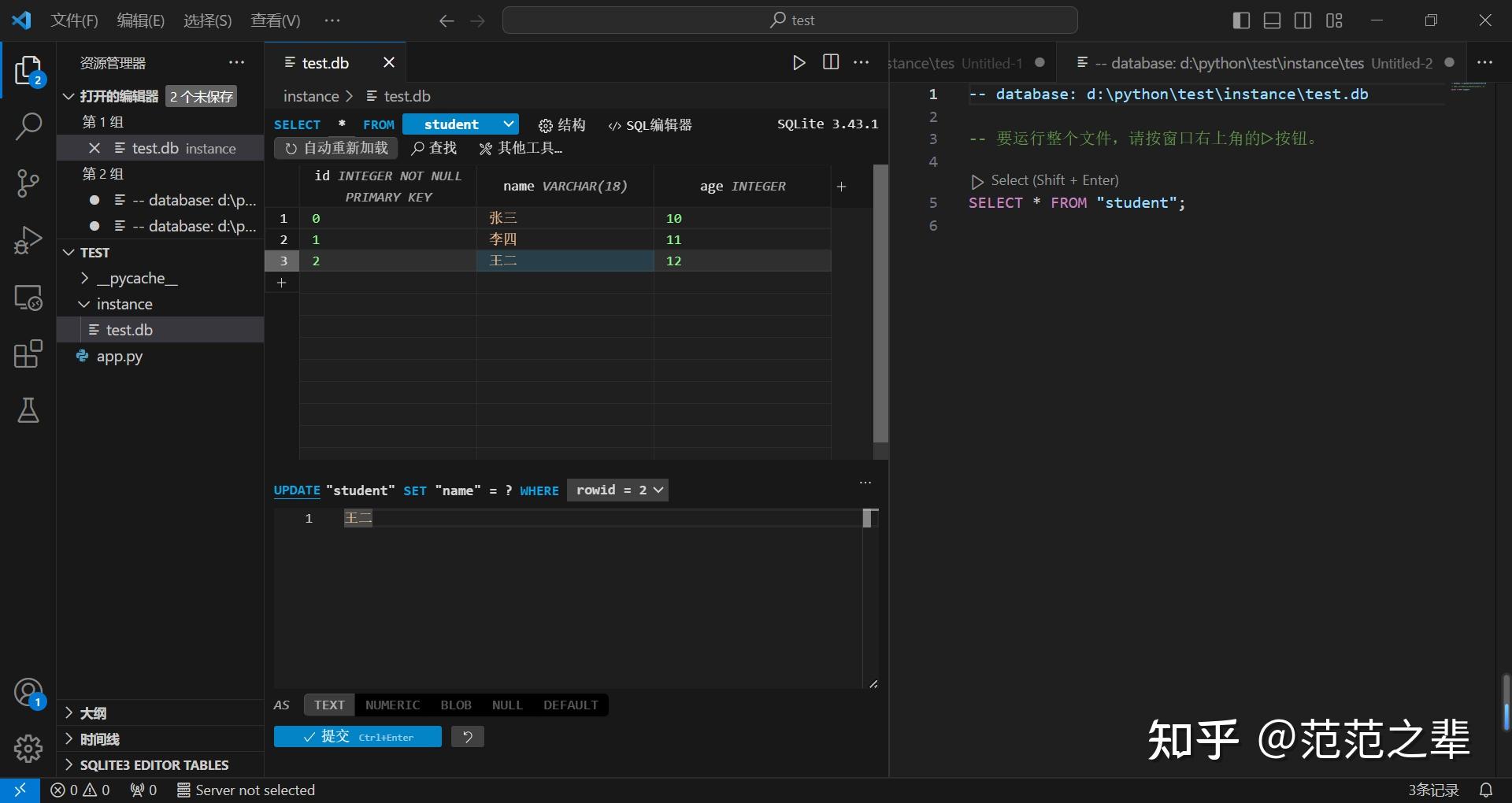
Task: Toggle the bottom panel visibility
Action: 1272,20
